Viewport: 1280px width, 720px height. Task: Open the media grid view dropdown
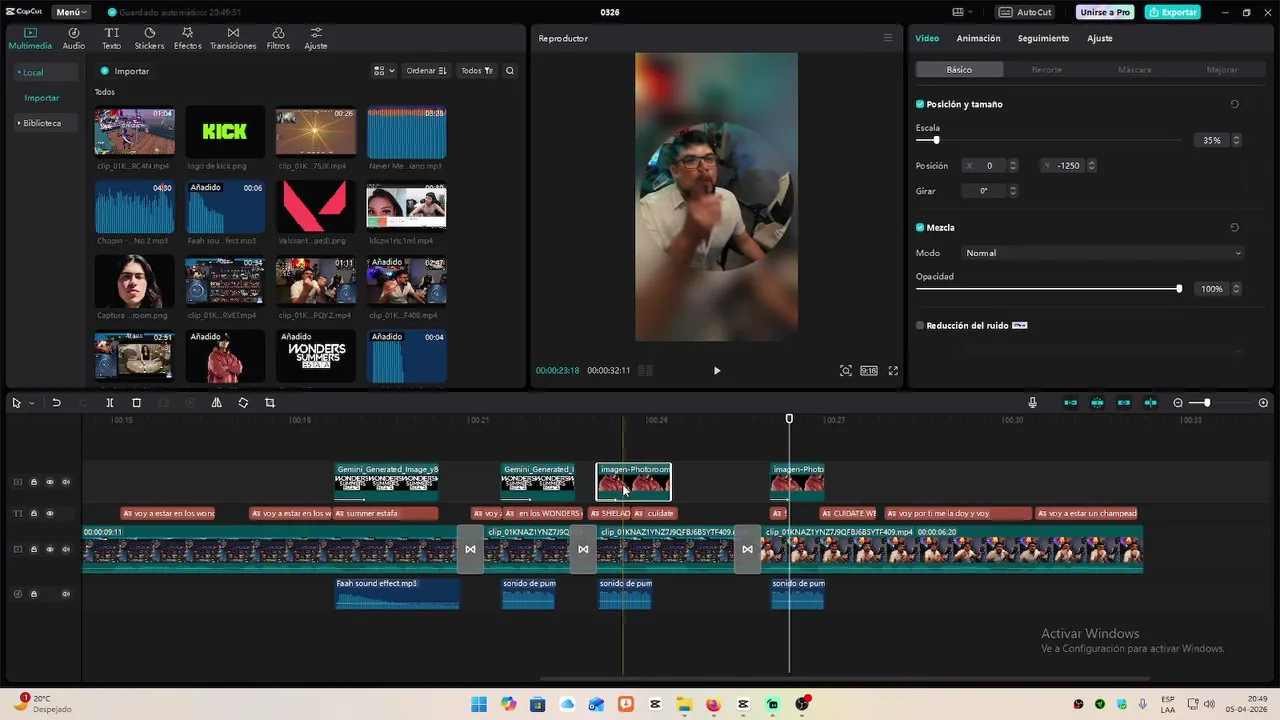(x=384, y=71)
